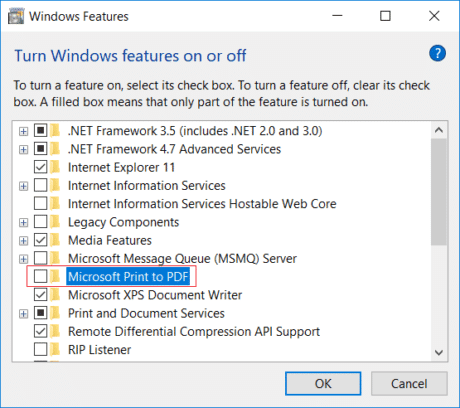The width and height of the screenshot is (460, 408).
Task: Select the Legacy Components row text
Action: [x=123, y=222]
